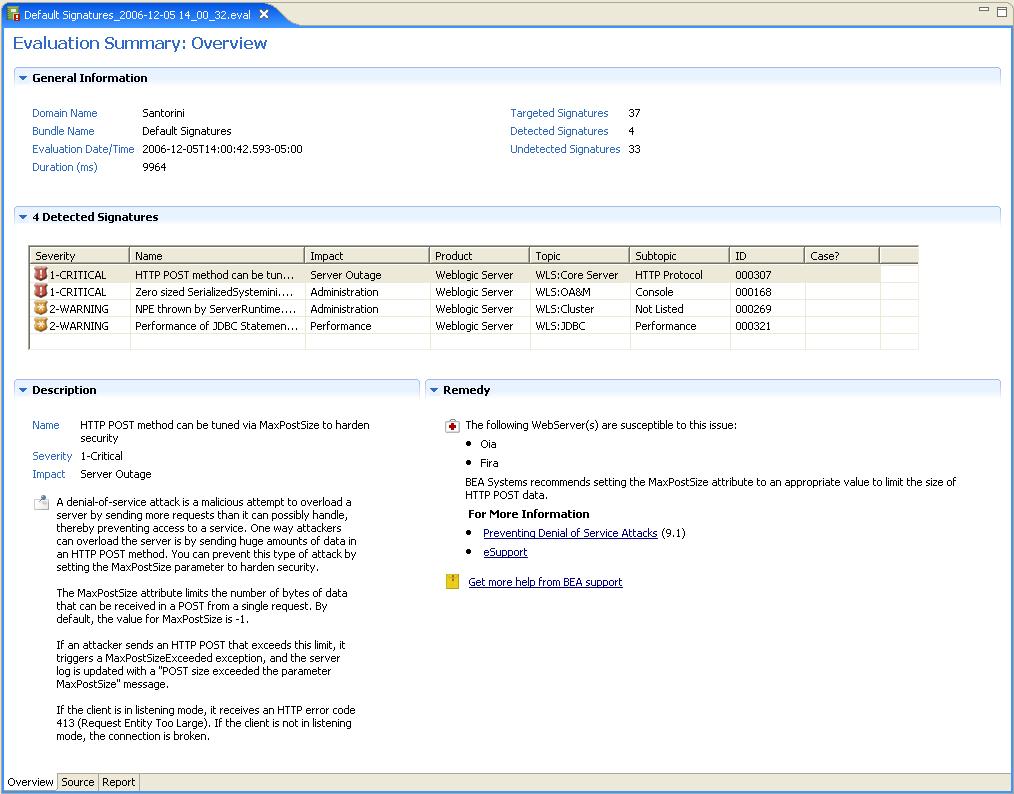Viewport: 1014px width, 794px height.
Task: Click the Domain Name label
Action: click(65, 113)
